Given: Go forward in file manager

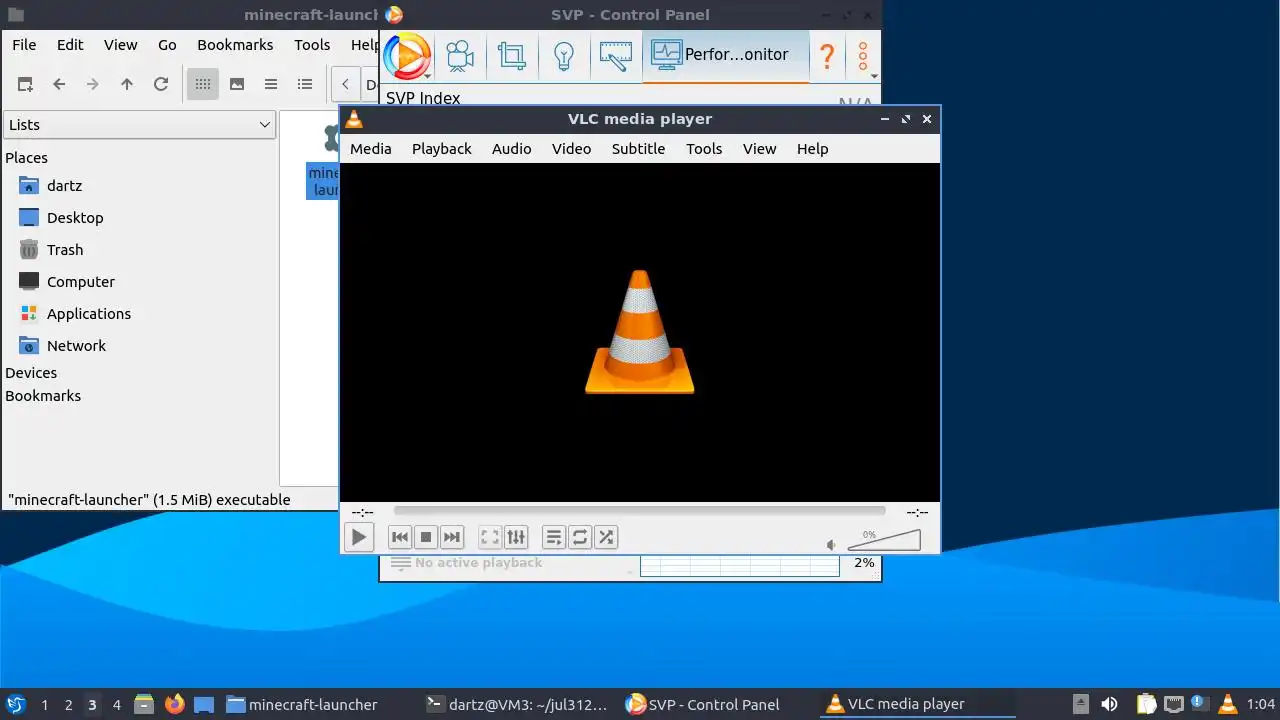Looking at the screenshot, I should click(93, 84).
